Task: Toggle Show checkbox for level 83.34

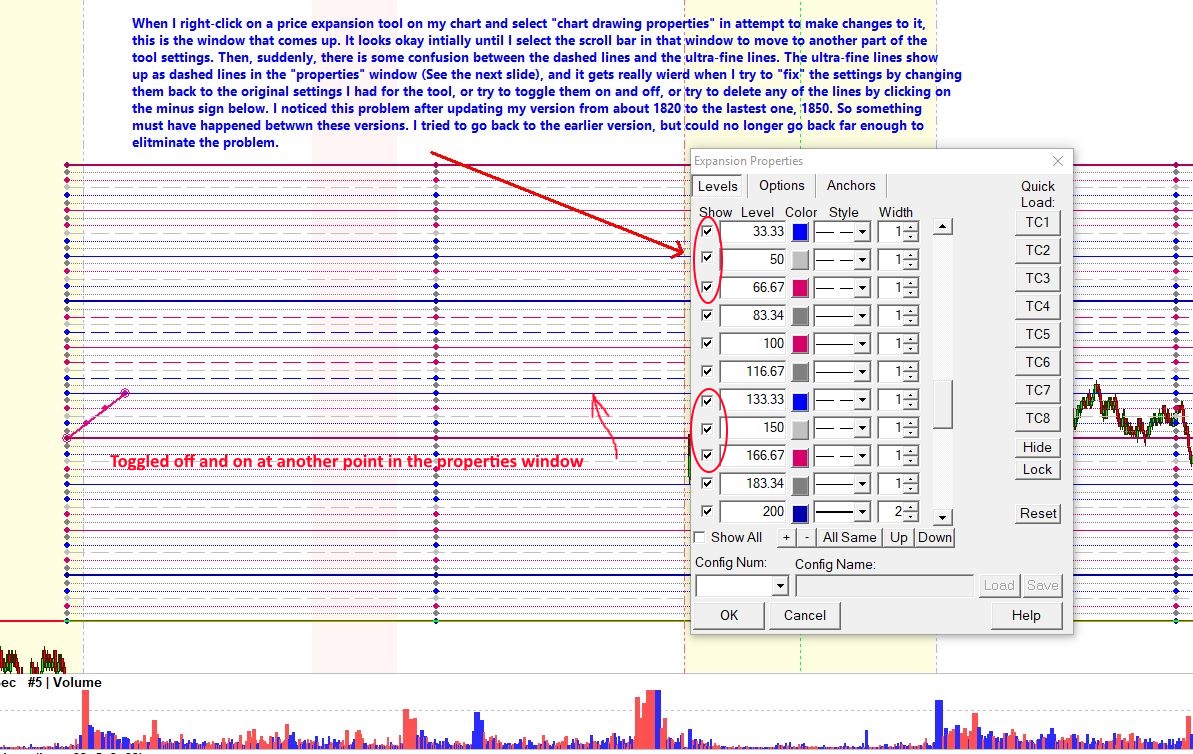Action: click(x=707, y=315)
